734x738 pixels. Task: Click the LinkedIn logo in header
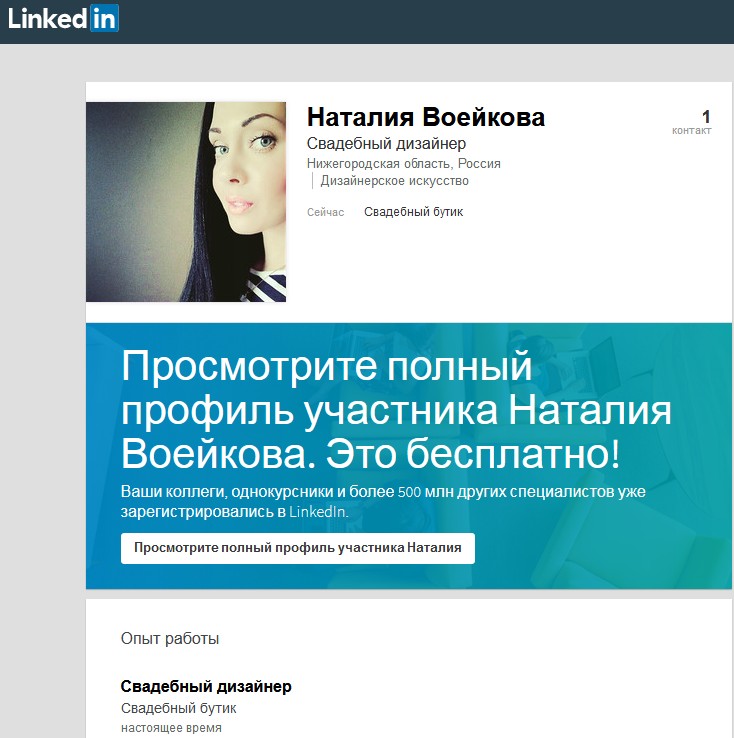tap(63, 19)
